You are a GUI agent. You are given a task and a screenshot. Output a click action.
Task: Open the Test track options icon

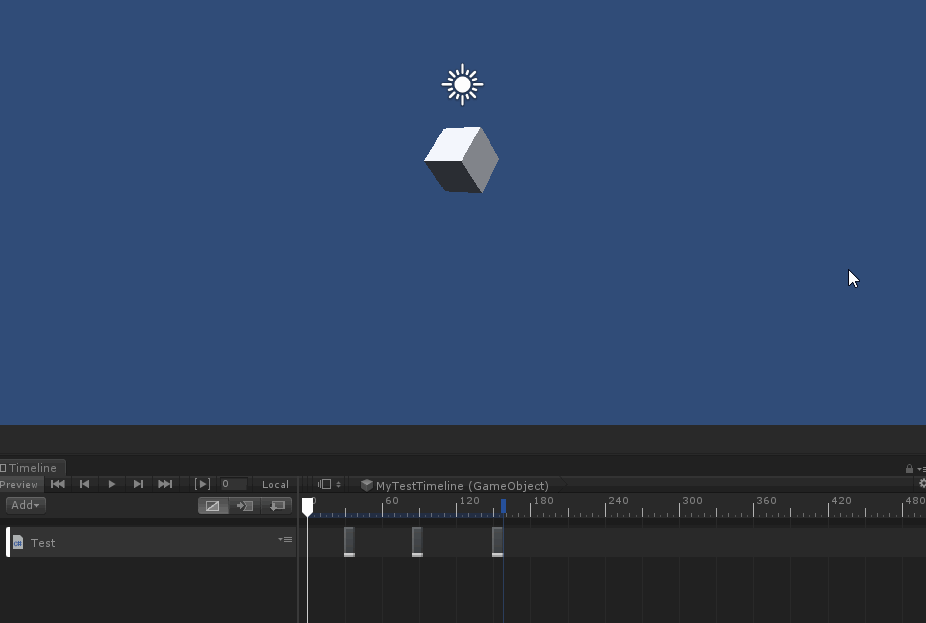[x=287, y=540]
